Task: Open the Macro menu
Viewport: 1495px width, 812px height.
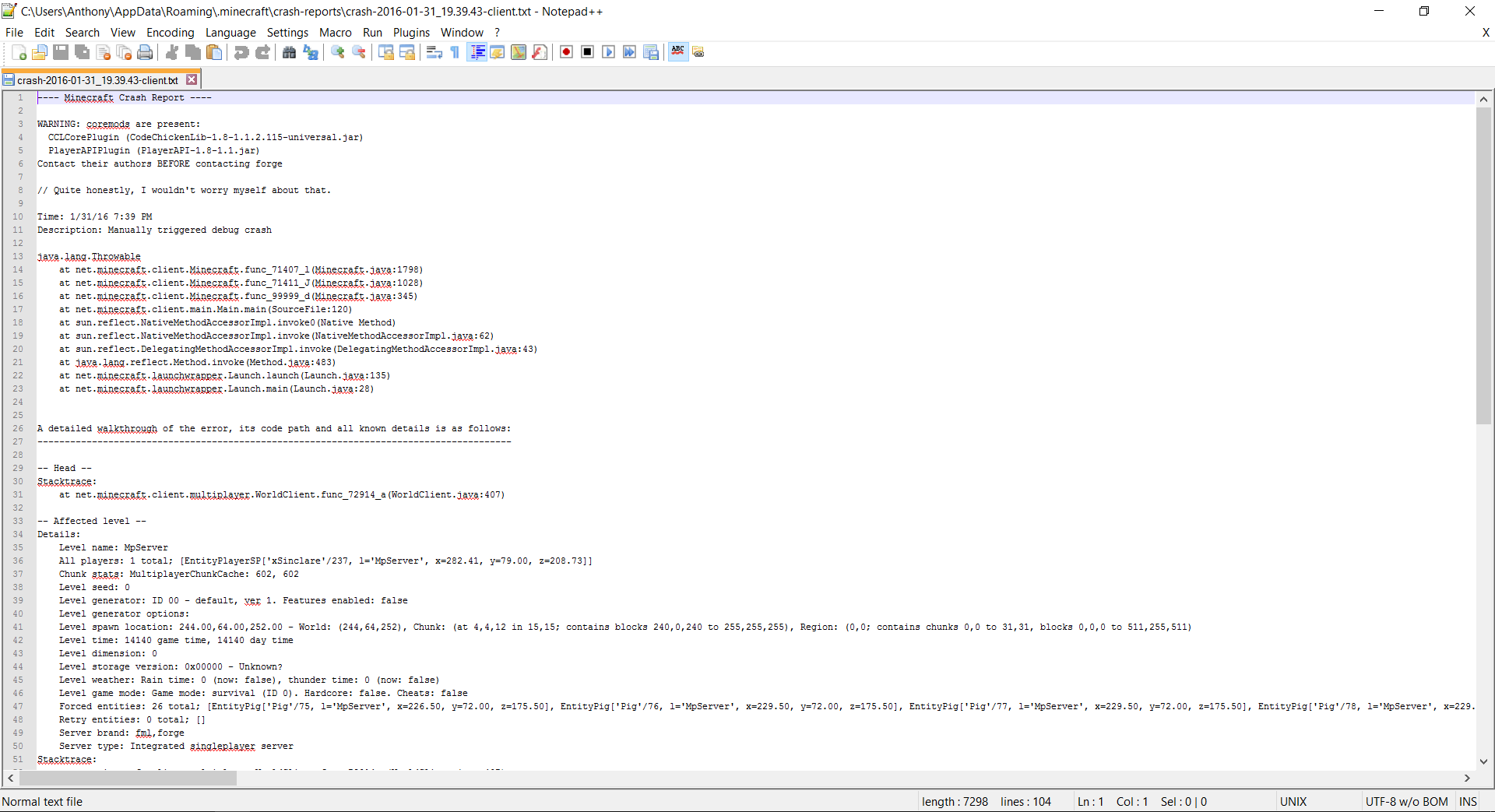Action: coord(336,32)
